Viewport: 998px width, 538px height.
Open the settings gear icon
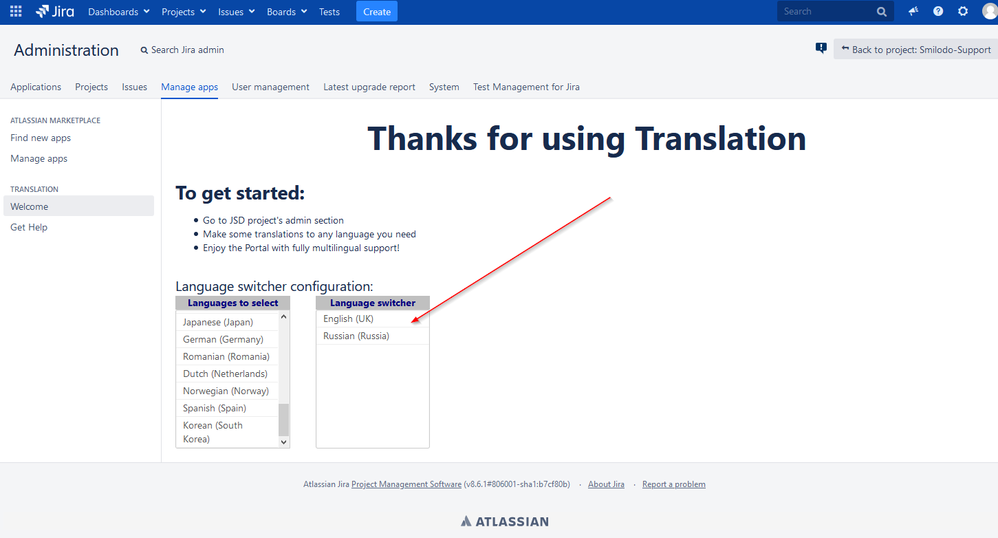tap(963, 11)
